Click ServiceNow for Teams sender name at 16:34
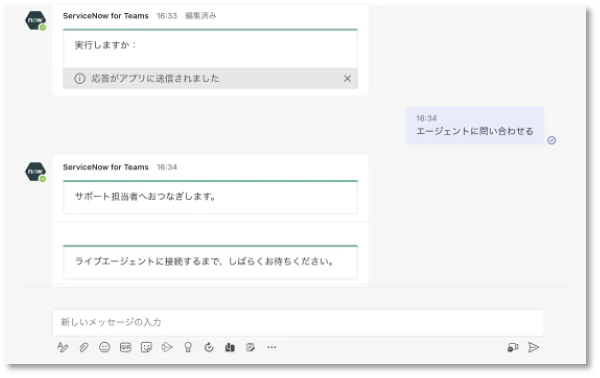 106,167
